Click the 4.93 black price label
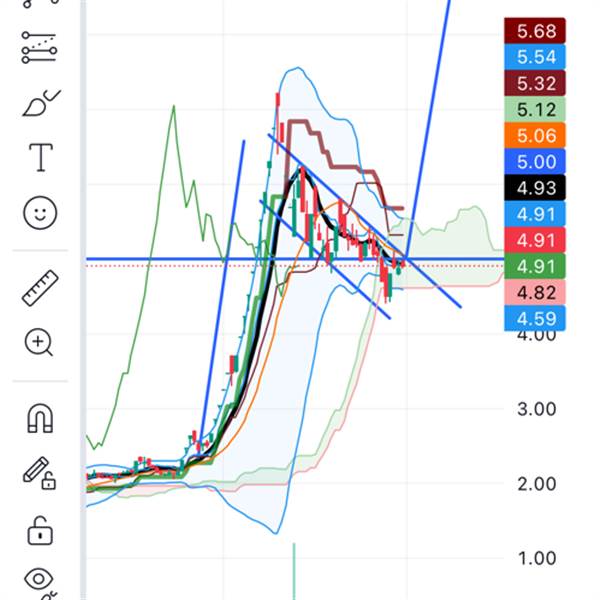Image resolution: width=600 pixels, height=600 pixels. point(535,188)
